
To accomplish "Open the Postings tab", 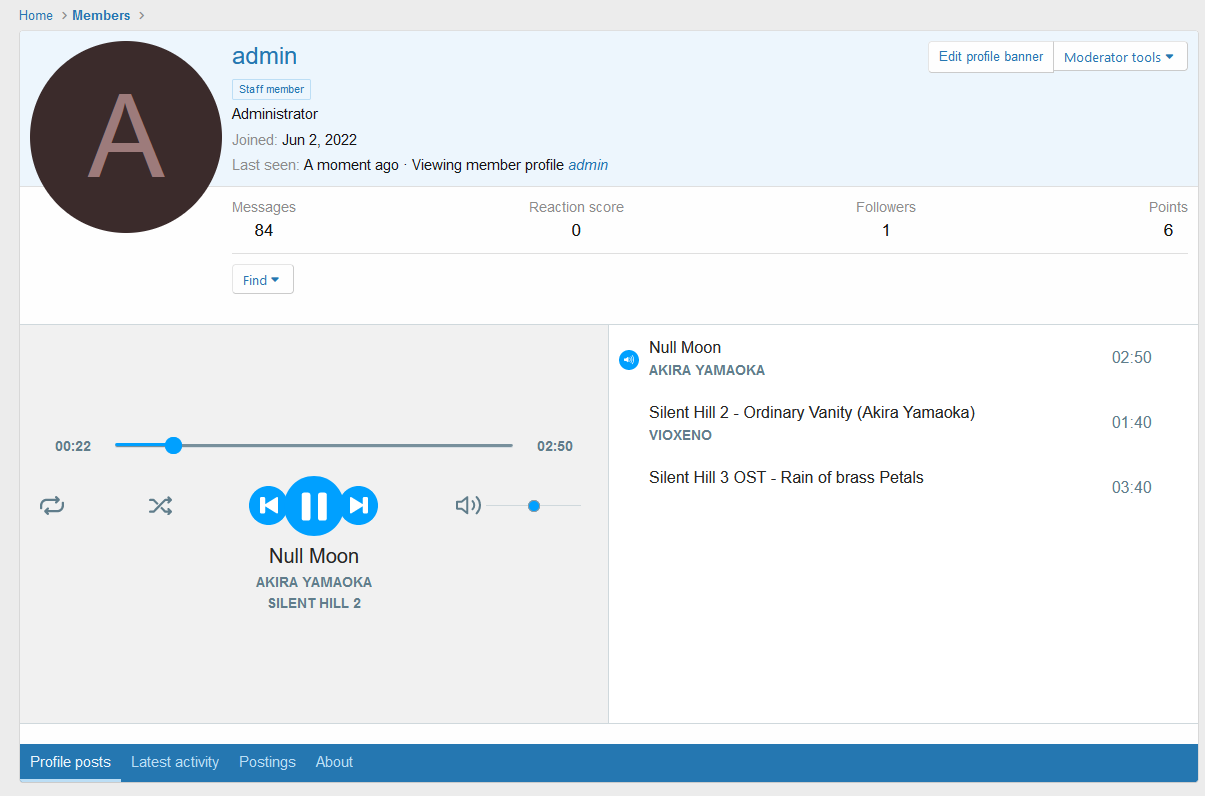I will point(267,762).
